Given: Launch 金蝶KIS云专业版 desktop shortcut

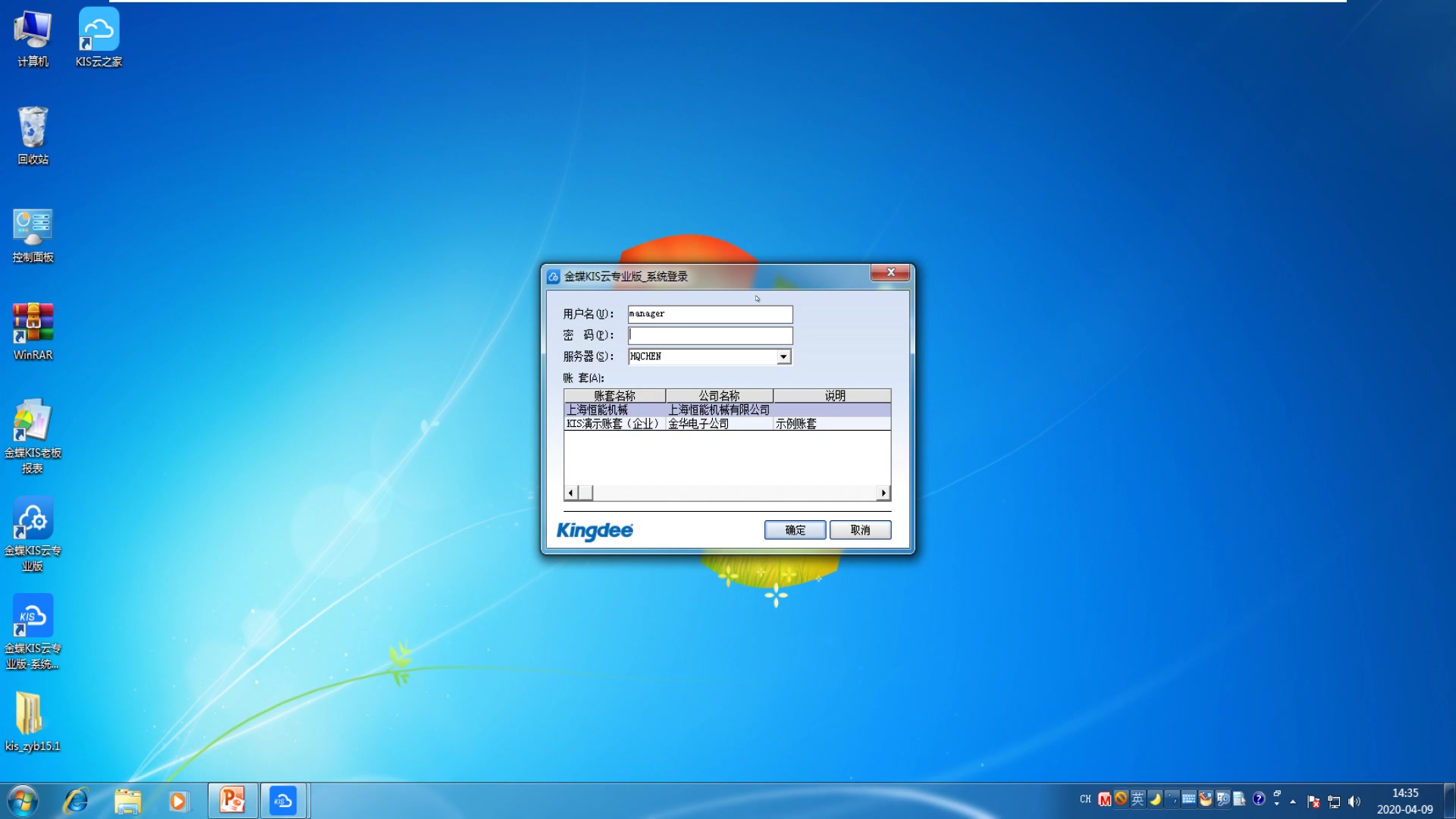Looking at the screenshot, I should click(33, 535).
